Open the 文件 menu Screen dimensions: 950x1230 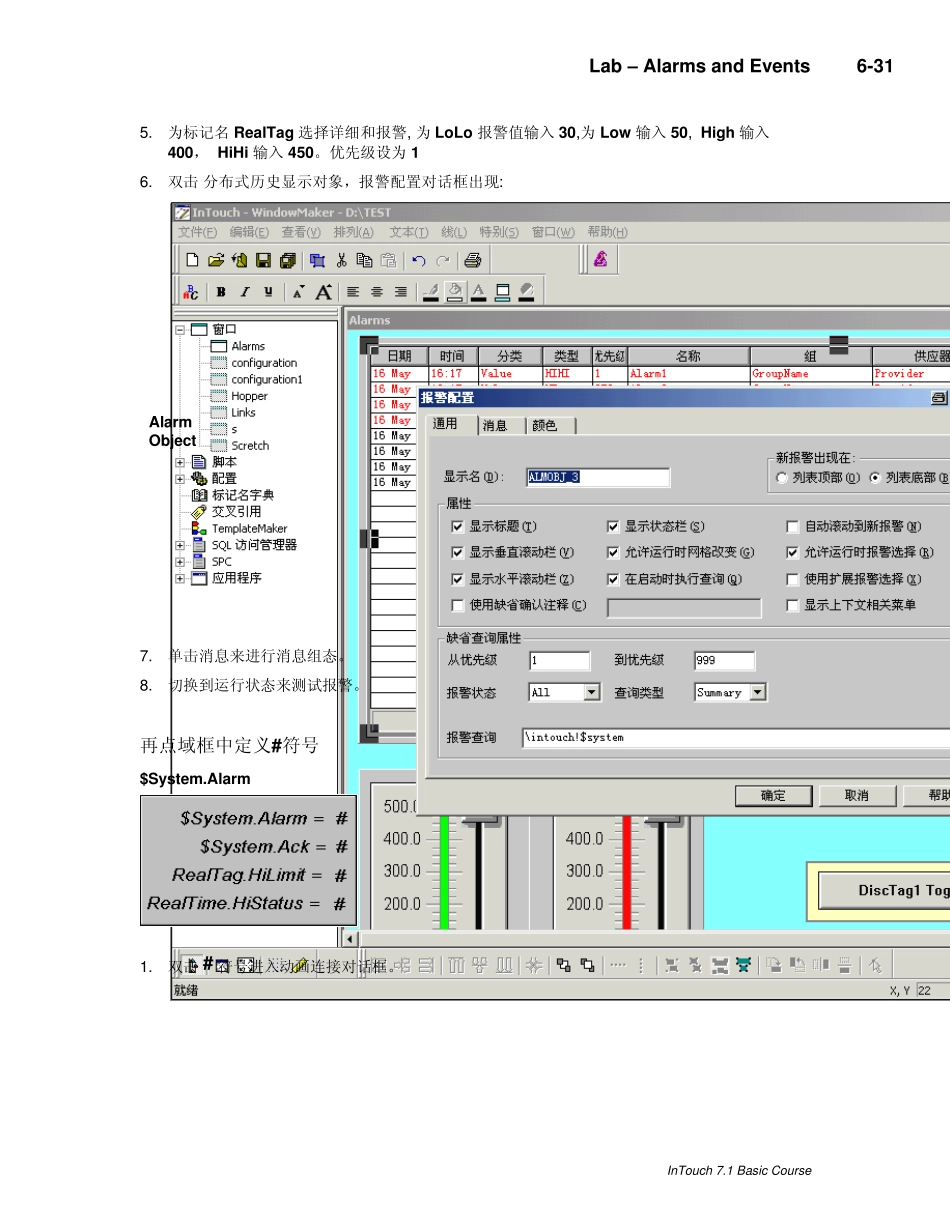tap(197, 232)
